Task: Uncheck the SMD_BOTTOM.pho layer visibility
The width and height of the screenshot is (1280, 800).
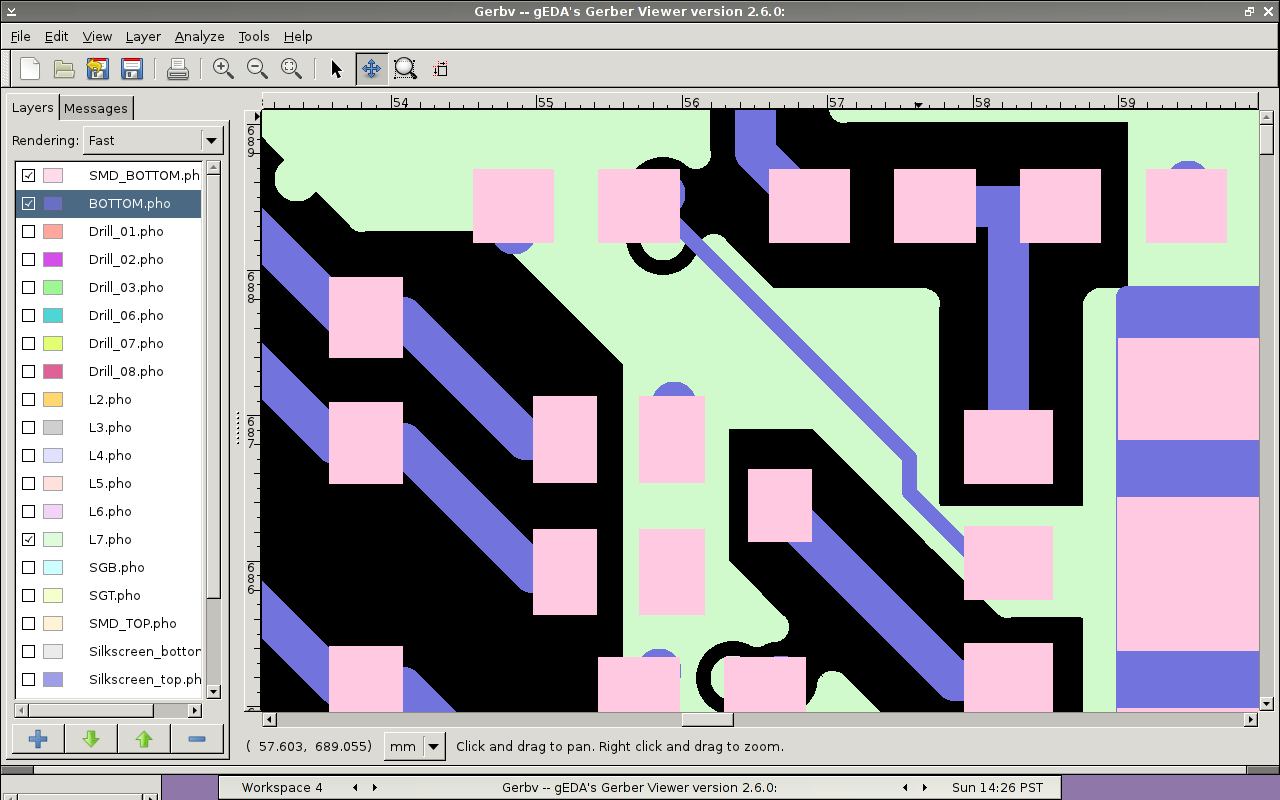Action: 29,175
